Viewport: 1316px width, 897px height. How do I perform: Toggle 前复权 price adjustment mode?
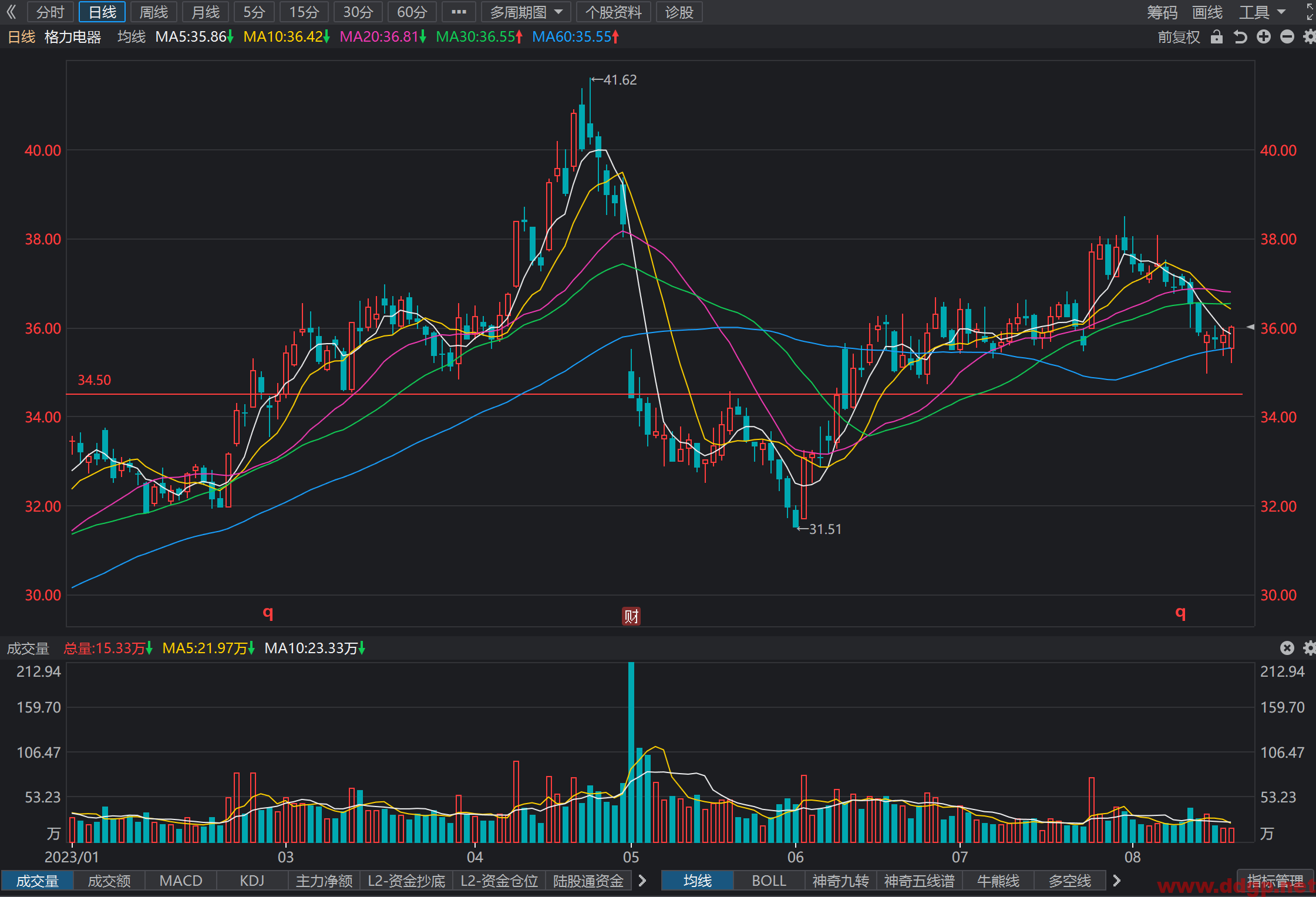tap(1179, 37)
